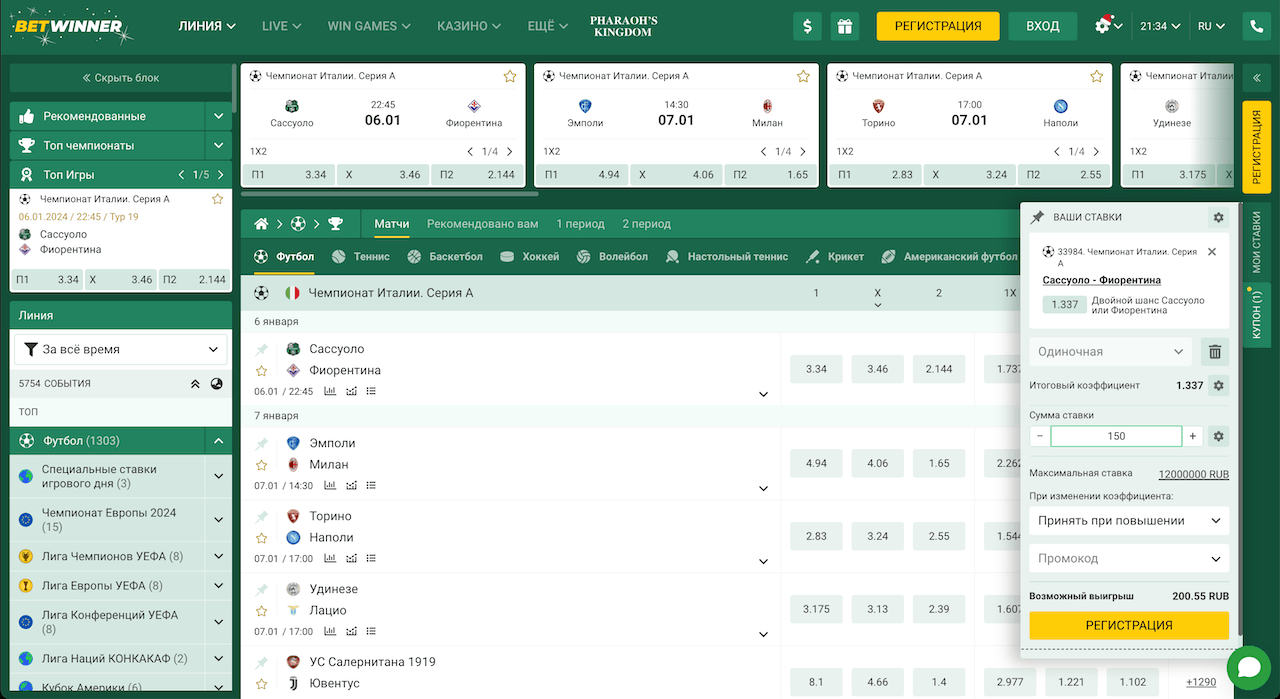Switch to the 1 период tab
The width and height of the screenshot is (1280, 699).
point(580,224)
